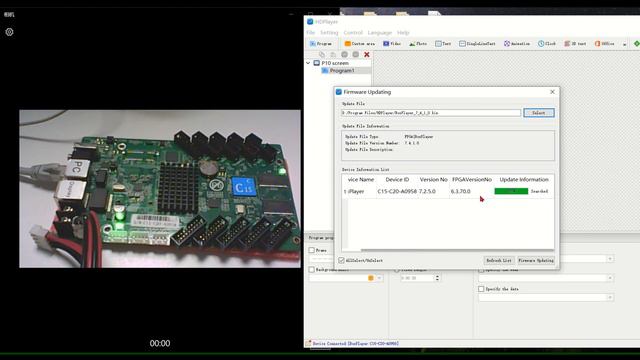Click the paste icon above the program tree

333,54
